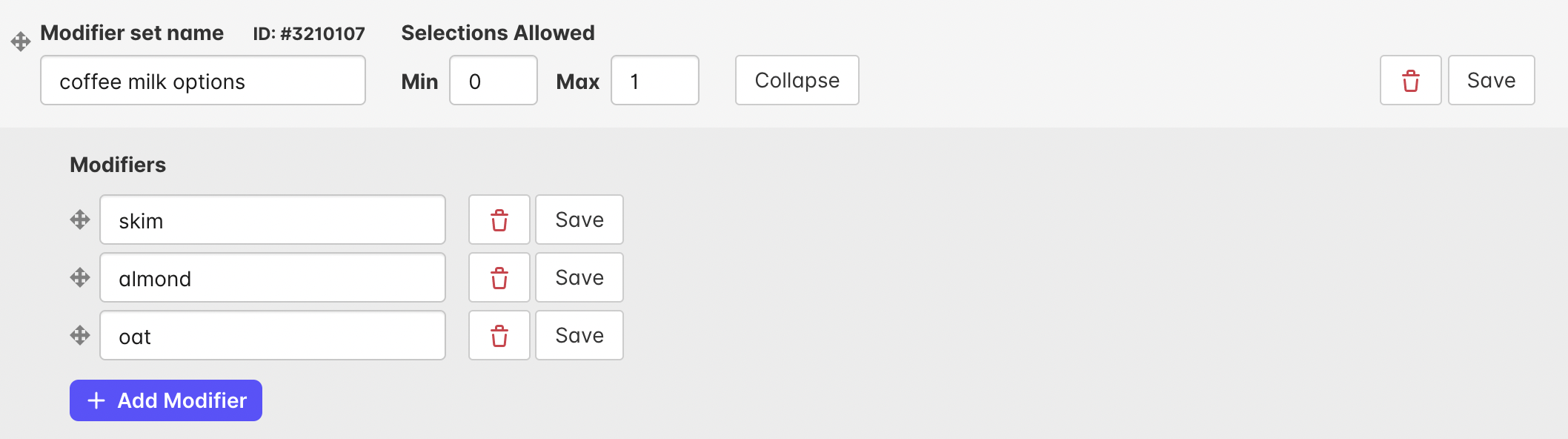This screenshot has height=439, width=1568.
Task: Edit the oat modifier text field
Action: [x=273, y=335]
